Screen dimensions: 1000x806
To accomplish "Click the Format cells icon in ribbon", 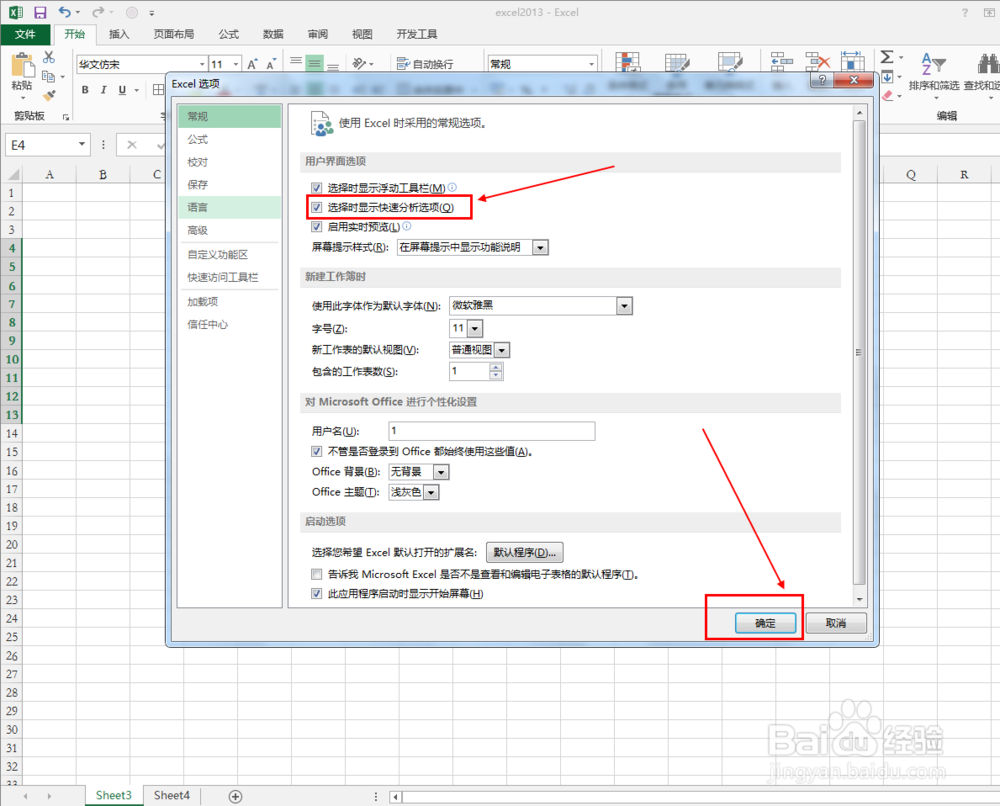I will [x=852, y=61].
